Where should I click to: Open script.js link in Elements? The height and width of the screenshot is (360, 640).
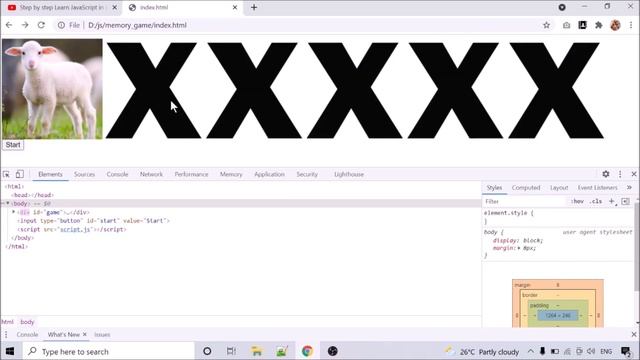point(75,229)
